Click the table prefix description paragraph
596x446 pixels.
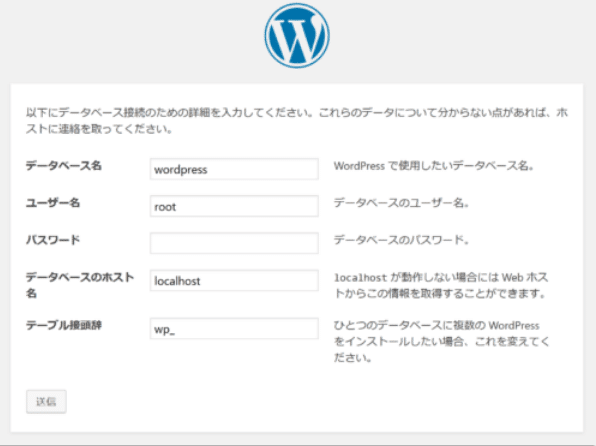(x=442, y=341)
